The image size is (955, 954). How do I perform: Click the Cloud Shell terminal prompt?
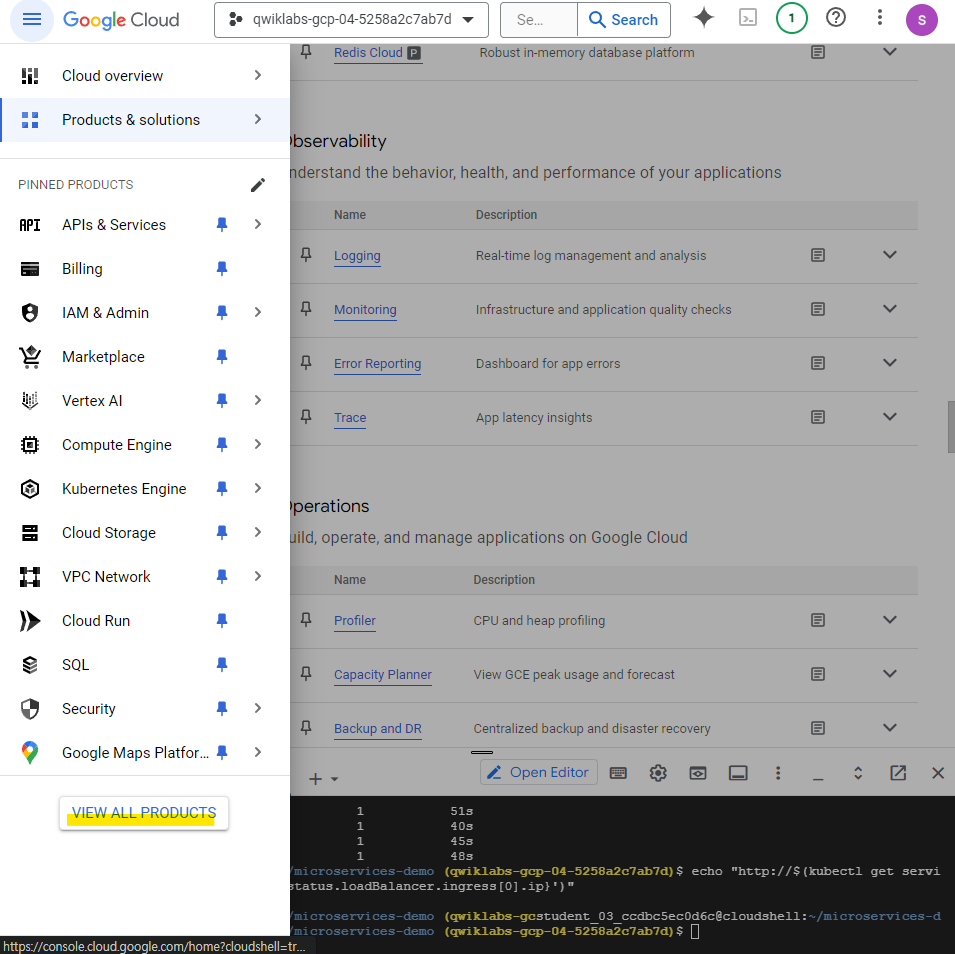(x=694, y=931)
